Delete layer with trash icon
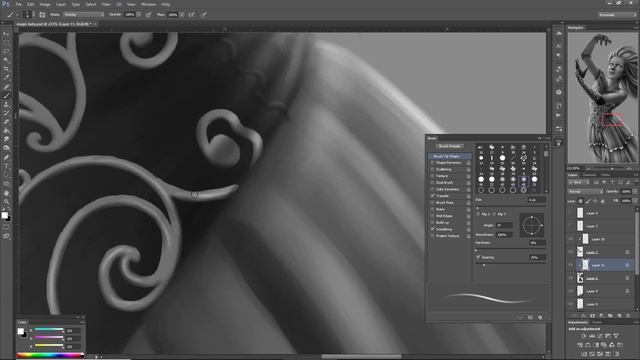The width and height of the screenshot is (640, 360). (628, 316)
